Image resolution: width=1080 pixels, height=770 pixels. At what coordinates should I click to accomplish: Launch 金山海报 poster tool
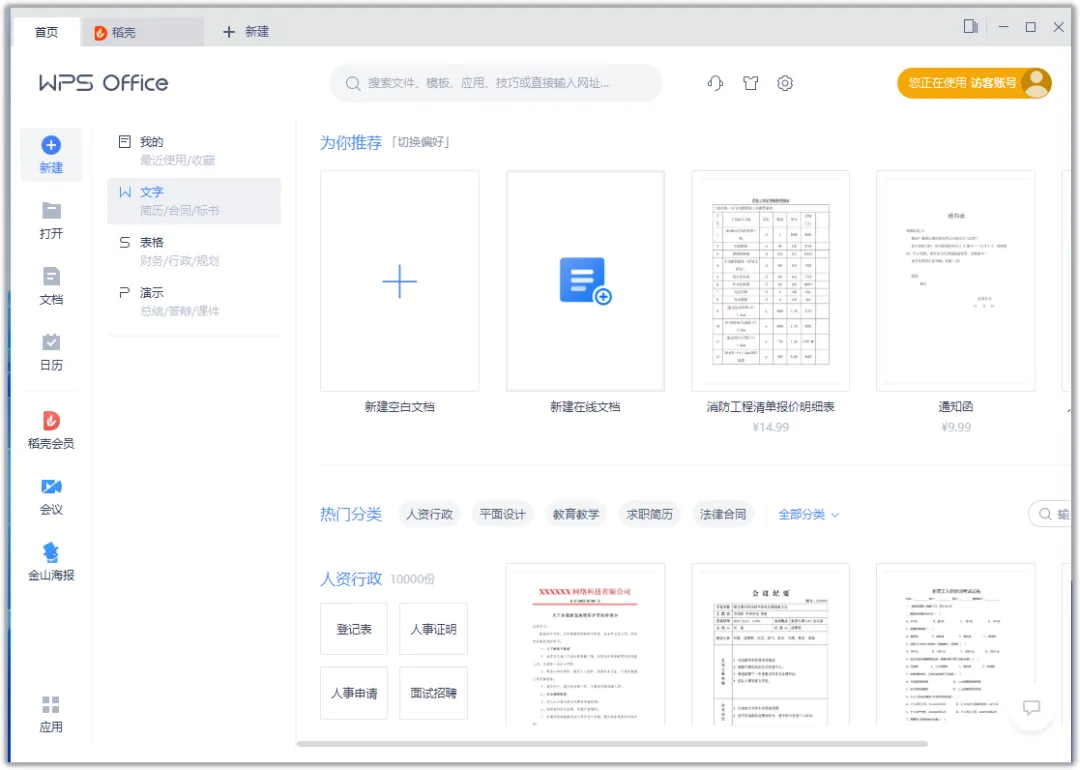[x=51, y=552]
